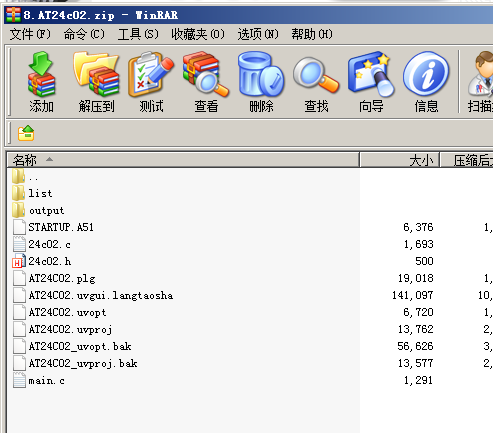Click the size value 500

pos(424,261)
